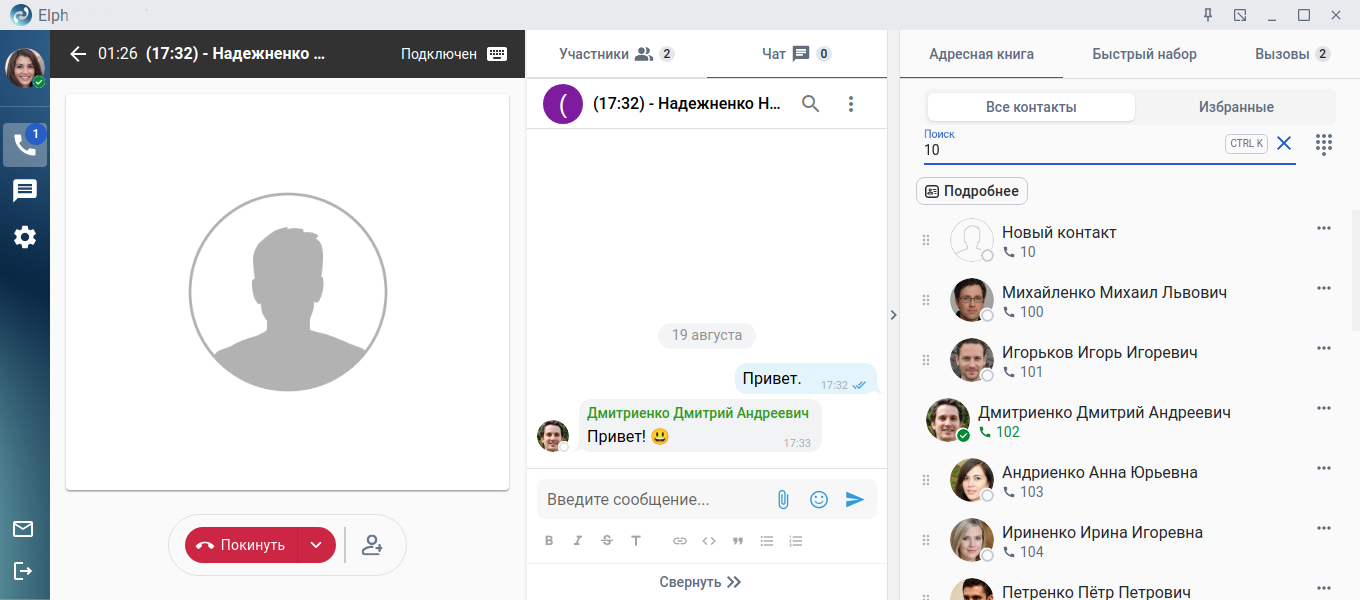This screenshot has width=1360, height=600.
Task: Select the Все контакты filter
Action: click(x=1031, y=107)
